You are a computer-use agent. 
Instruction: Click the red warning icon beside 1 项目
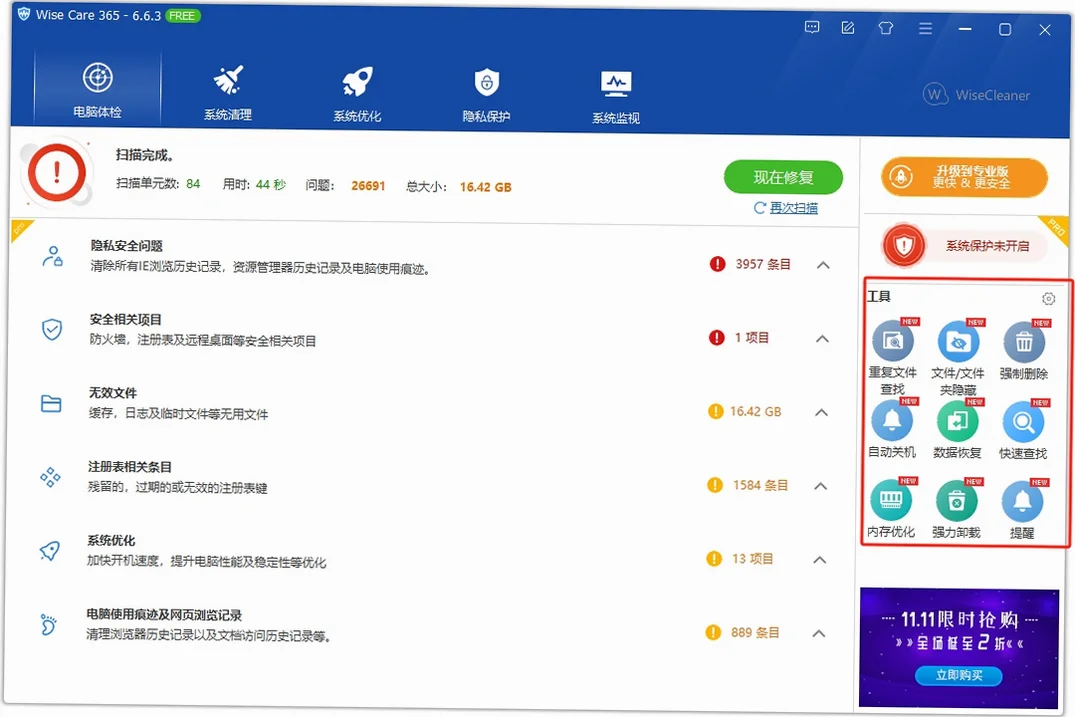[716, 337]
